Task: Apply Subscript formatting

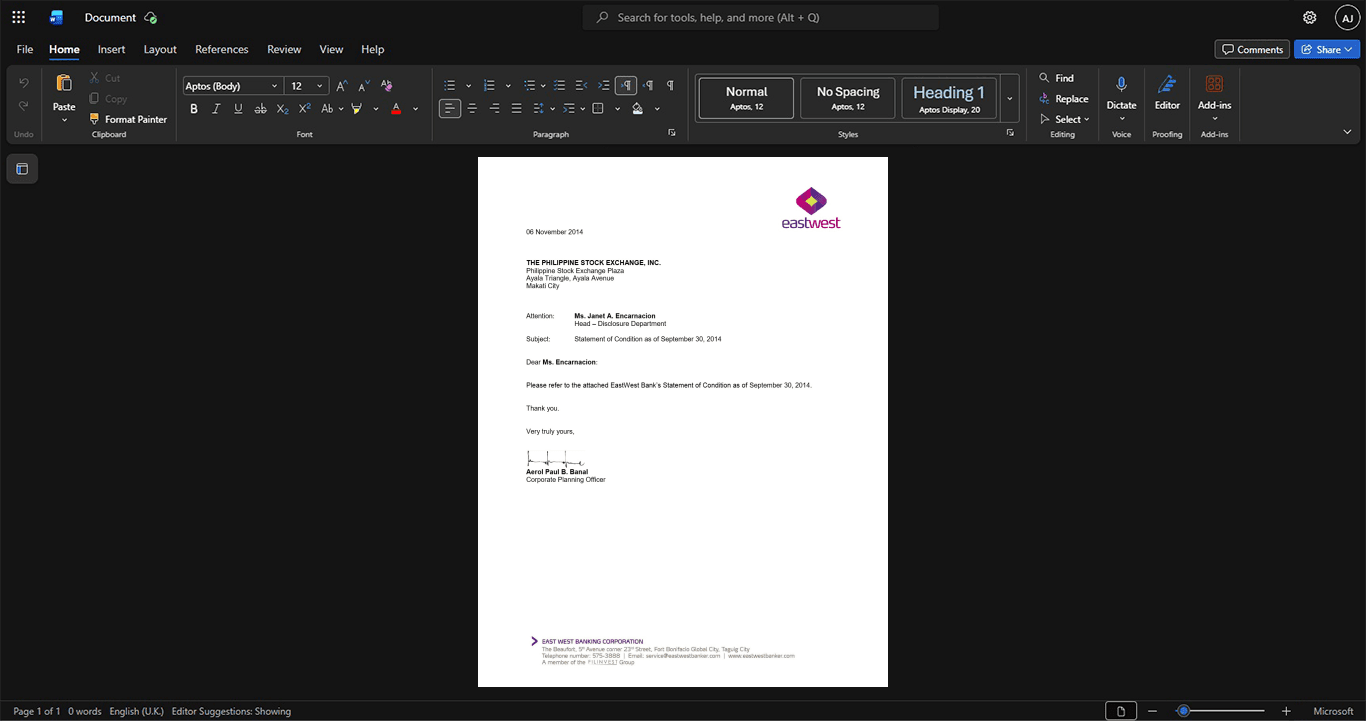Action: click(x=282, y=108)
